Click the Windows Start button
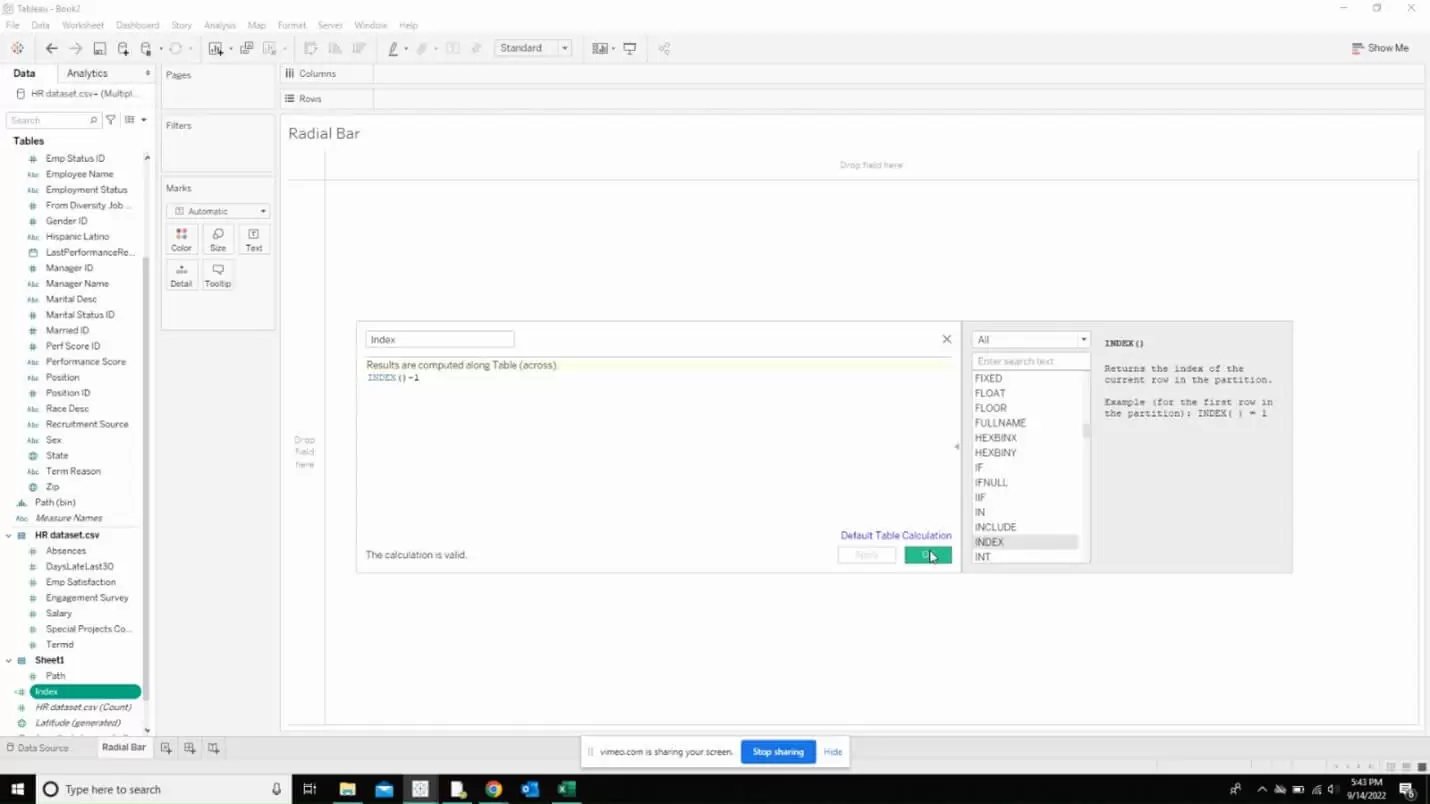 click(x=17, y=789)
